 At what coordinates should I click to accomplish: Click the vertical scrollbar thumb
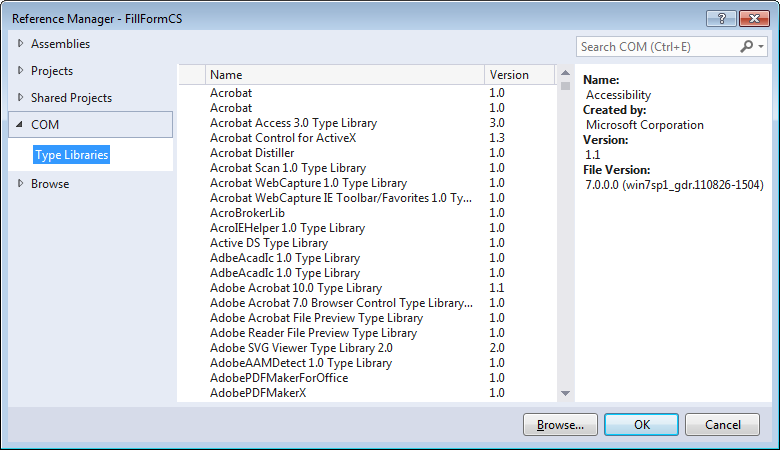tap(566, 86)
